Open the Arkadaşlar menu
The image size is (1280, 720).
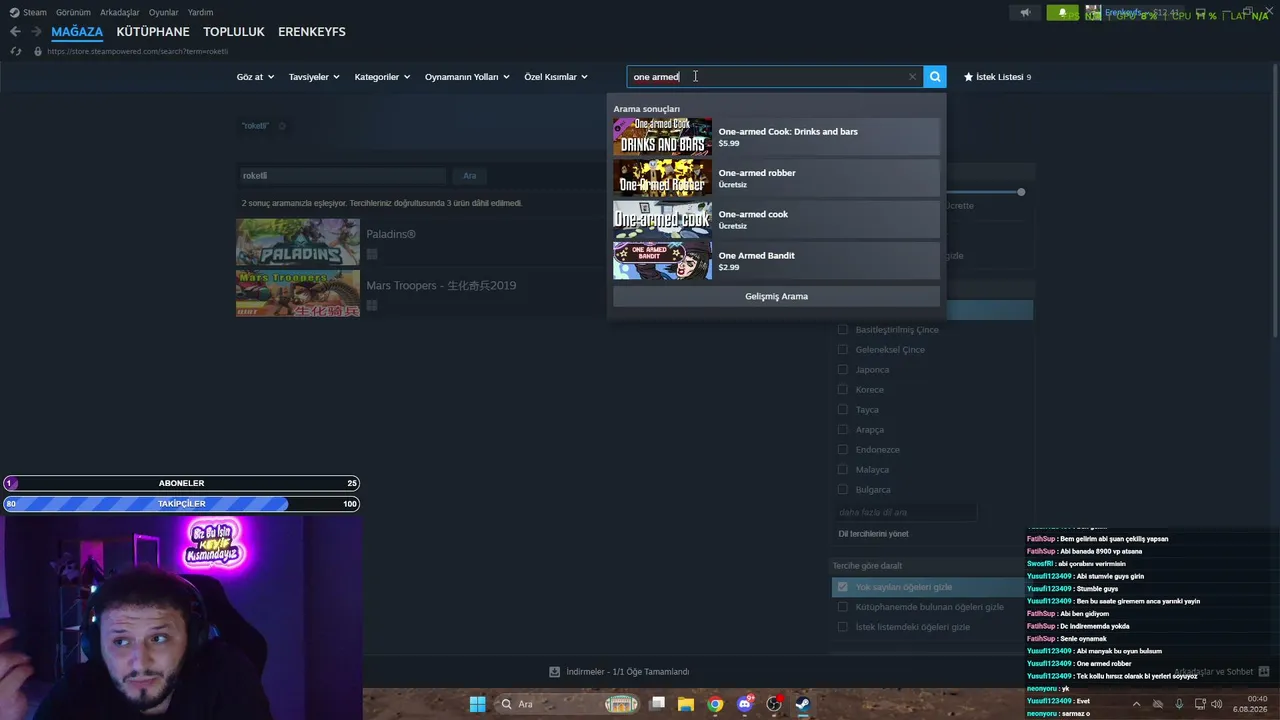coord(120,13)
